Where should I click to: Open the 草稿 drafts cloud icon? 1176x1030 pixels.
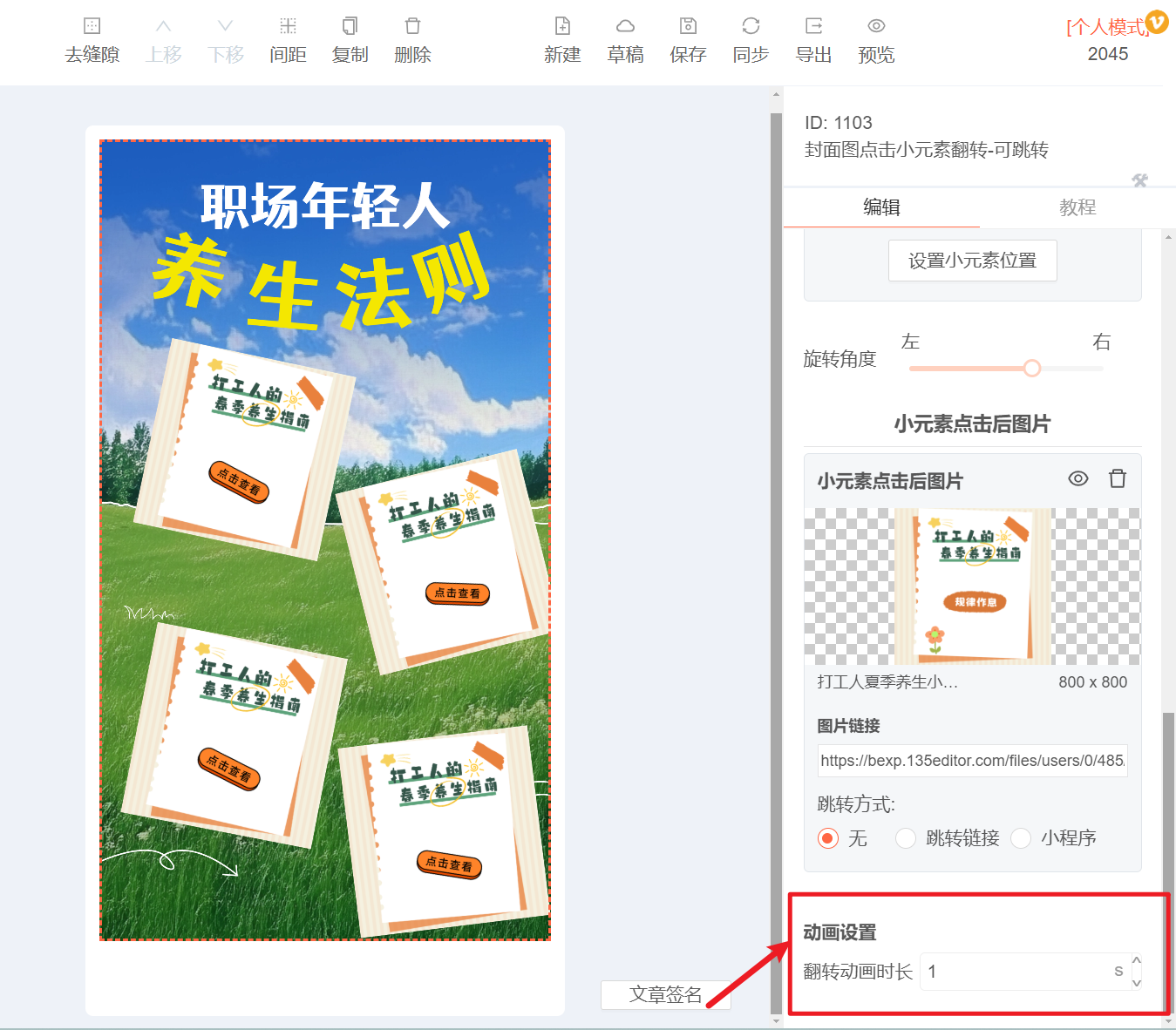click(625, 26)
